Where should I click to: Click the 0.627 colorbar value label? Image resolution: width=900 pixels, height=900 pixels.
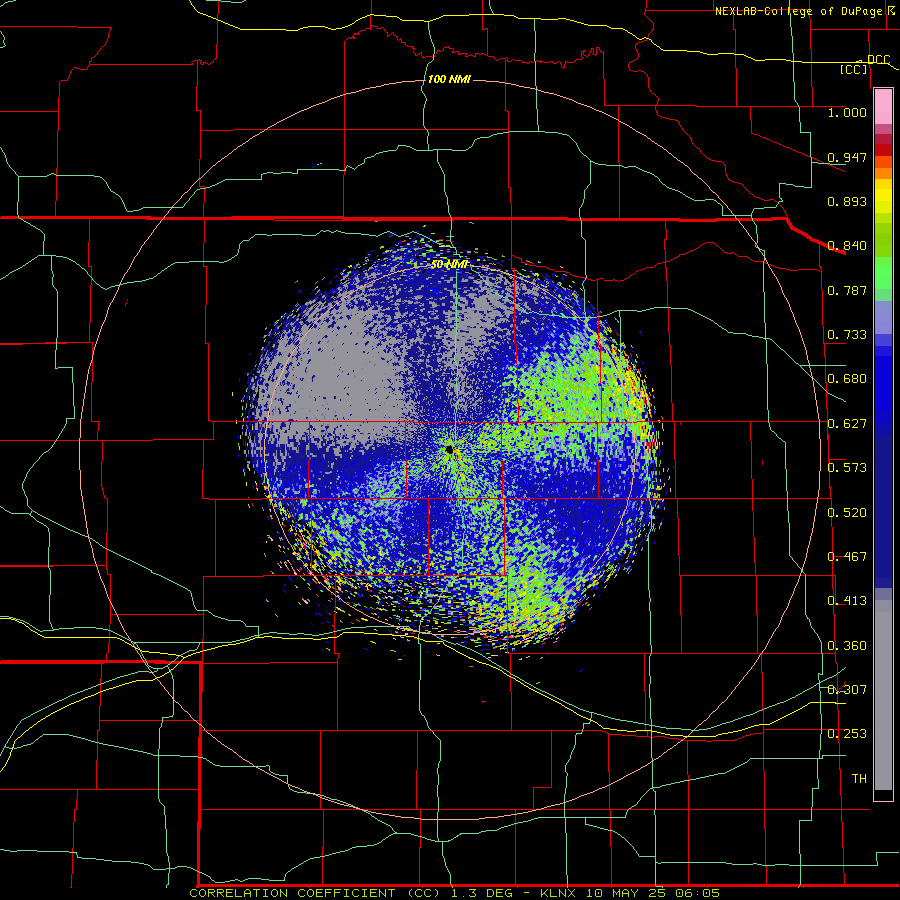847,424
